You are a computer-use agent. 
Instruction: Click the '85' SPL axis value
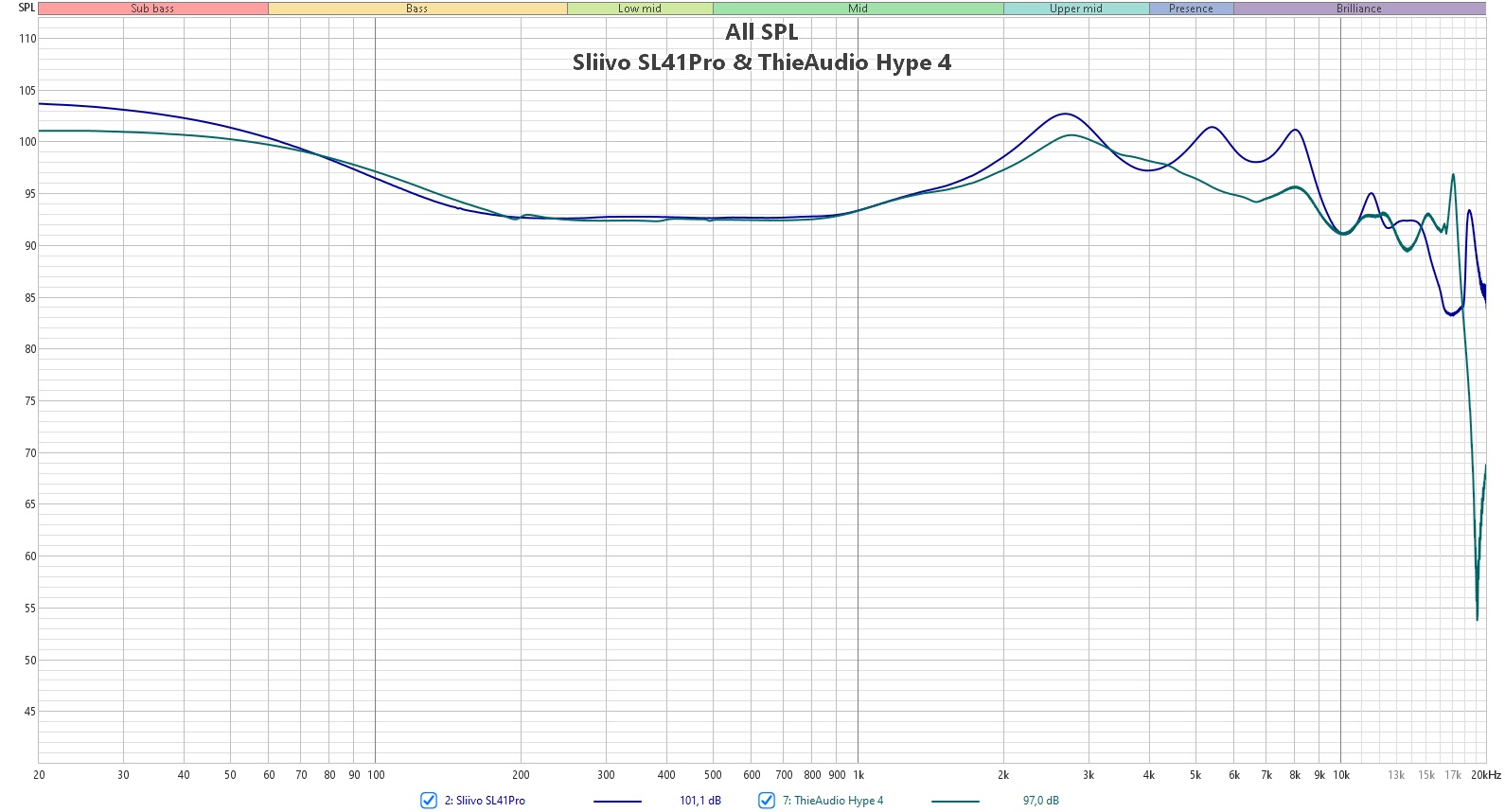[30, 298]
